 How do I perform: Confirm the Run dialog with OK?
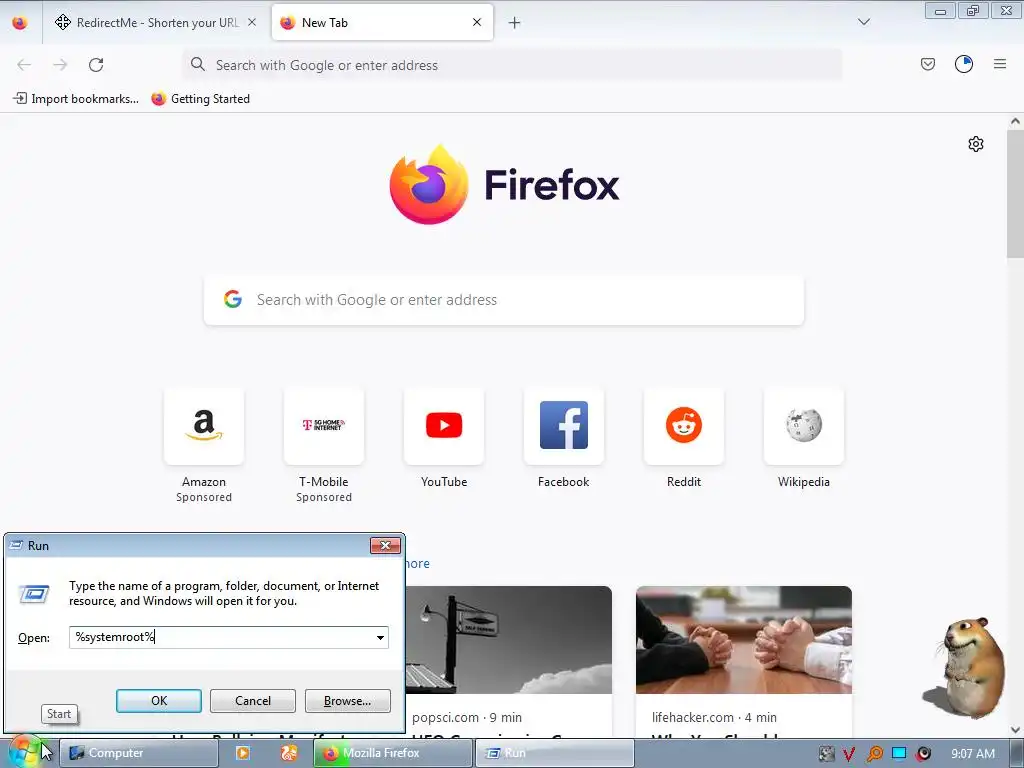click(x=159, y=701)
